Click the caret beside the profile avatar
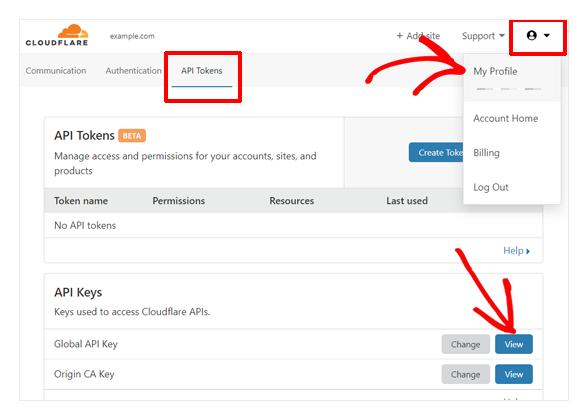 [547, 35]
